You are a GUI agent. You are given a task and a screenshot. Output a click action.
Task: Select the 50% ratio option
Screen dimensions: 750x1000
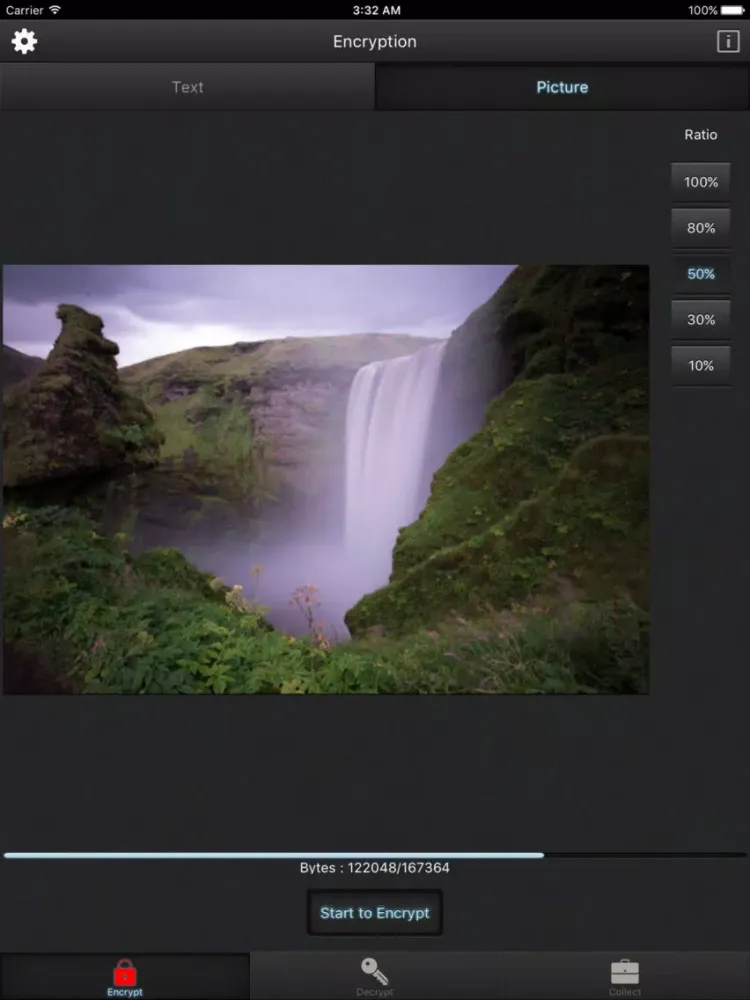click(x=701, y=274)
